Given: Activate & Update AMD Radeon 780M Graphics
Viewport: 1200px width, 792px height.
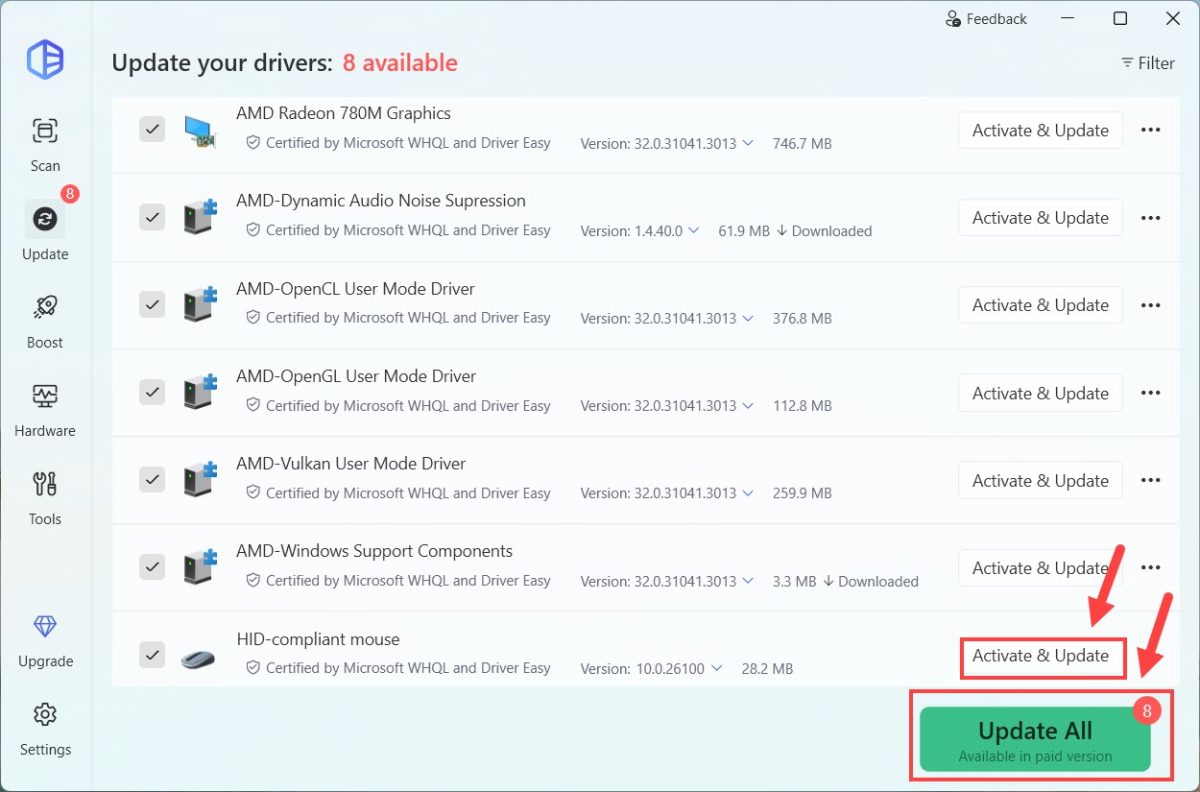Looking at the screenshot, I should 1040,130.
